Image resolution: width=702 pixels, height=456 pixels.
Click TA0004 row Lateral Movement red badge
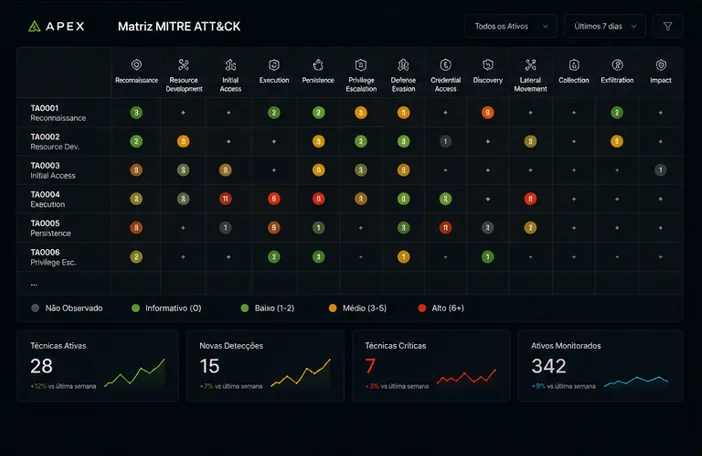click(531, 199)
